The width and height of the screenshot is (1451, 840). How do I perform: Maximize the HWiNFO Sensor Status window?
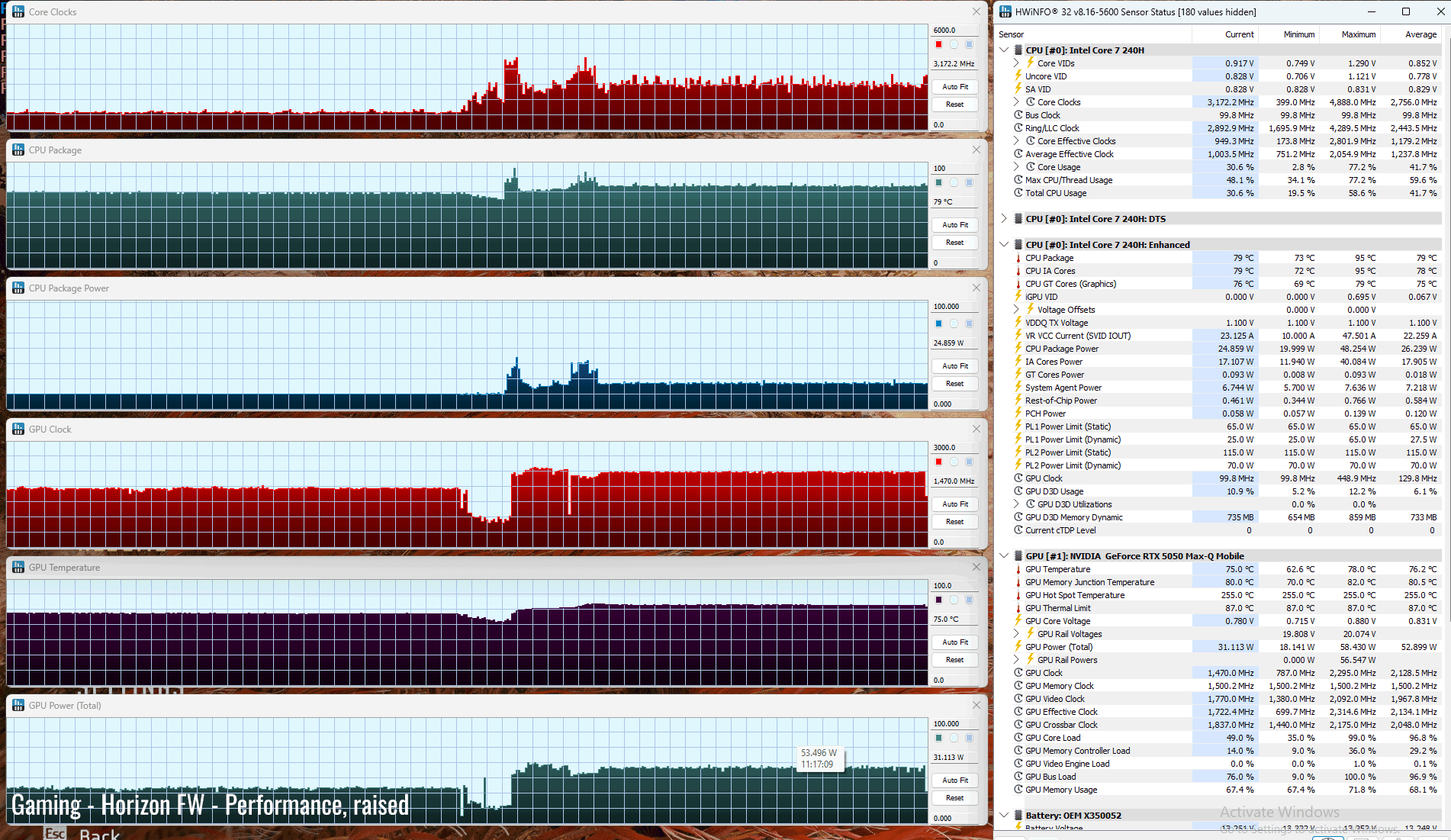click(1406, 11)
